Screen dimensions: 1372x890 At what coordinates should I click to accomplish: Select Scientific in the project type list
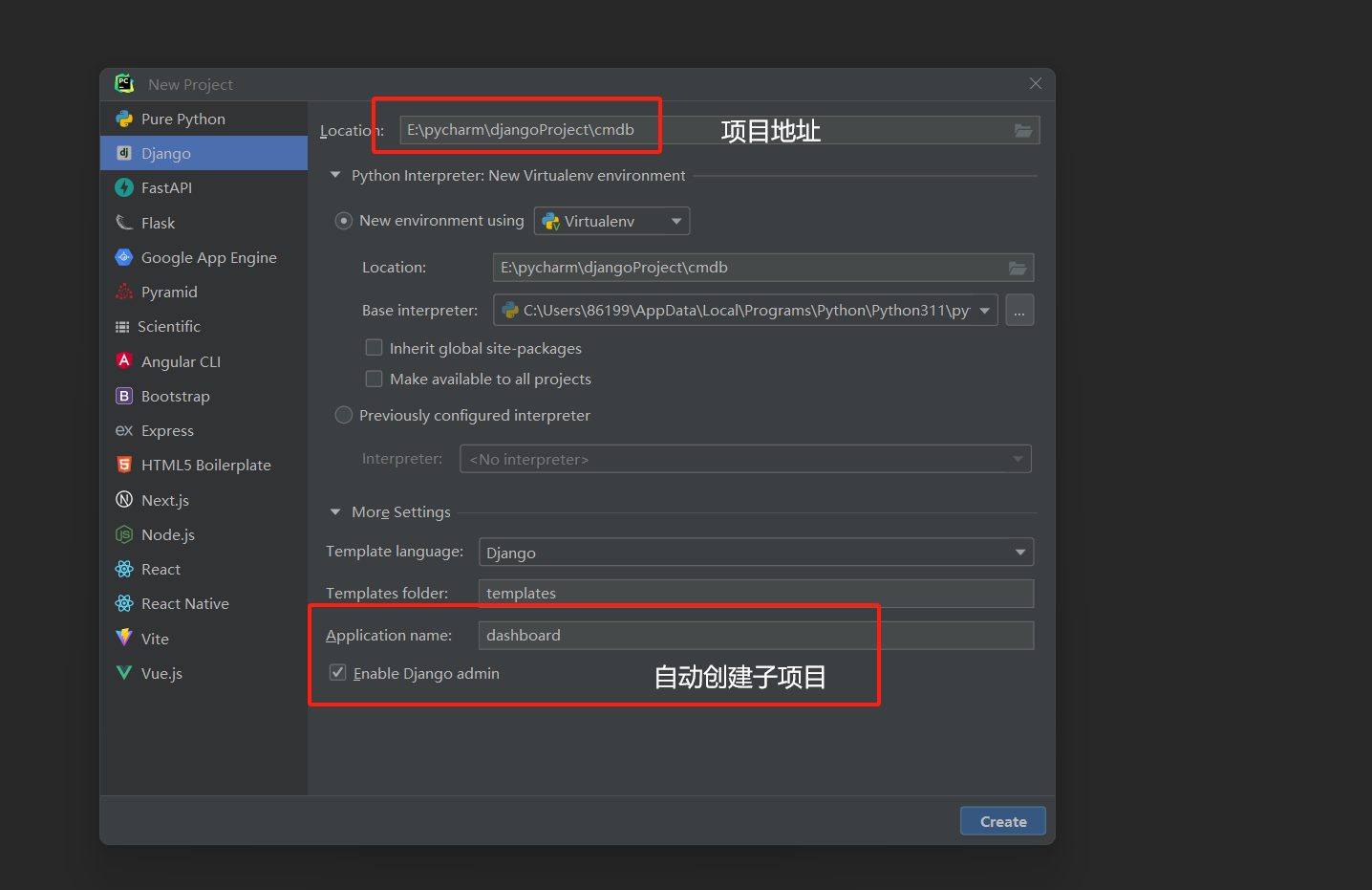(204, 327)
